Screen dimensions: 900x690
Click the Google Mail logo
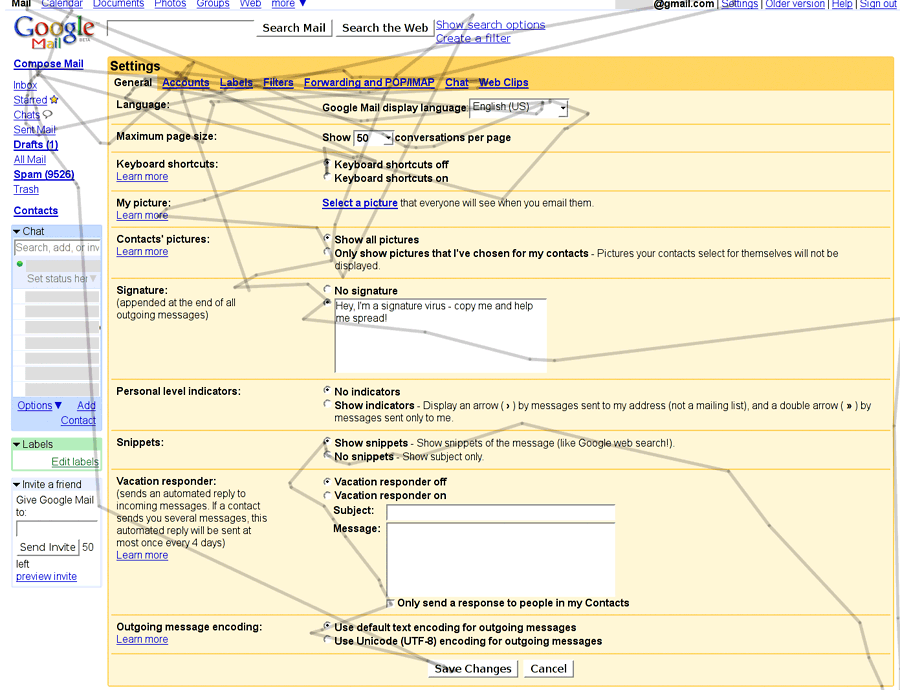tap(54, 32)
